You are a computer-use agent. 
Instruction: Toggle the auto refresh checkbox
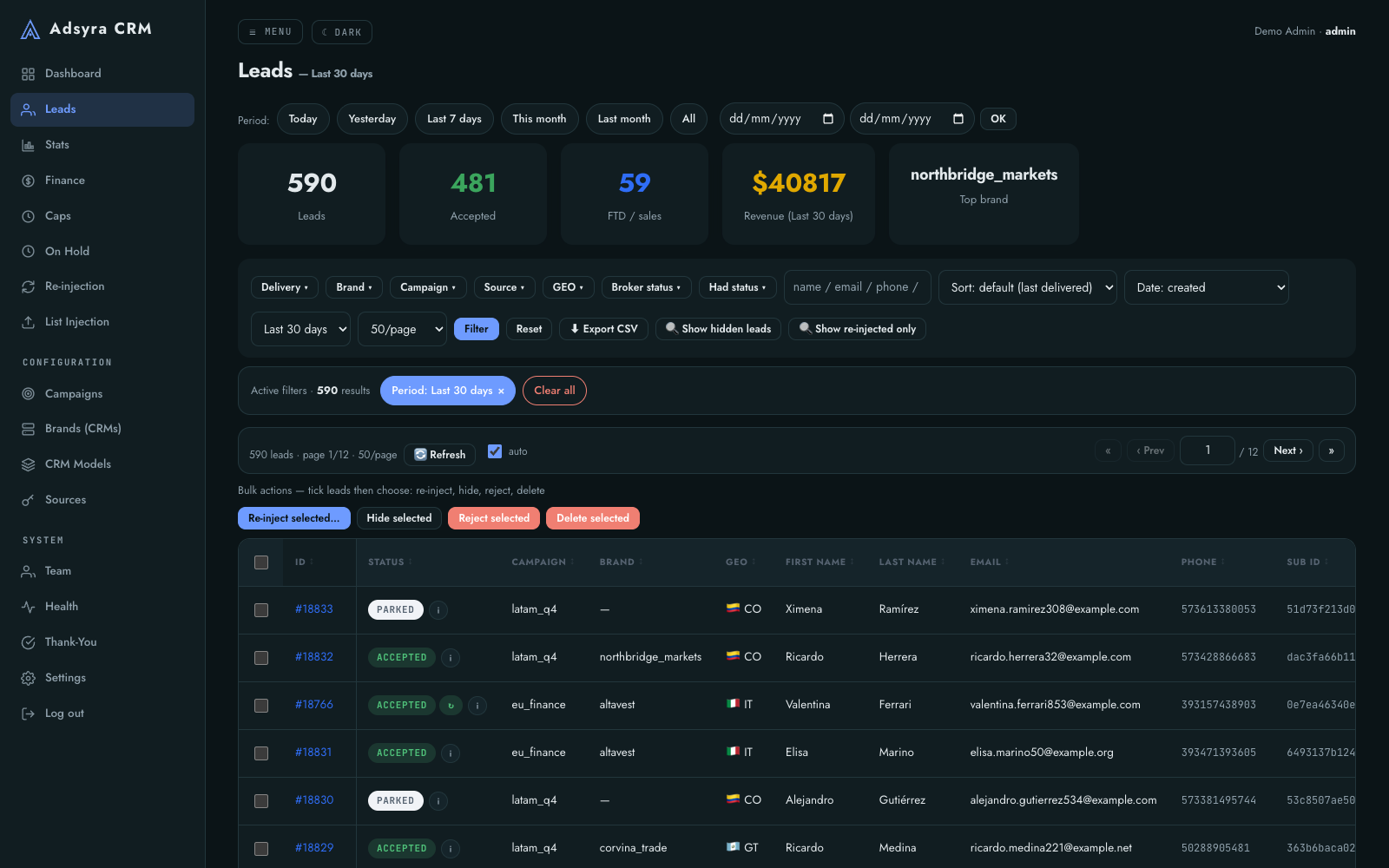click(495, 451)
